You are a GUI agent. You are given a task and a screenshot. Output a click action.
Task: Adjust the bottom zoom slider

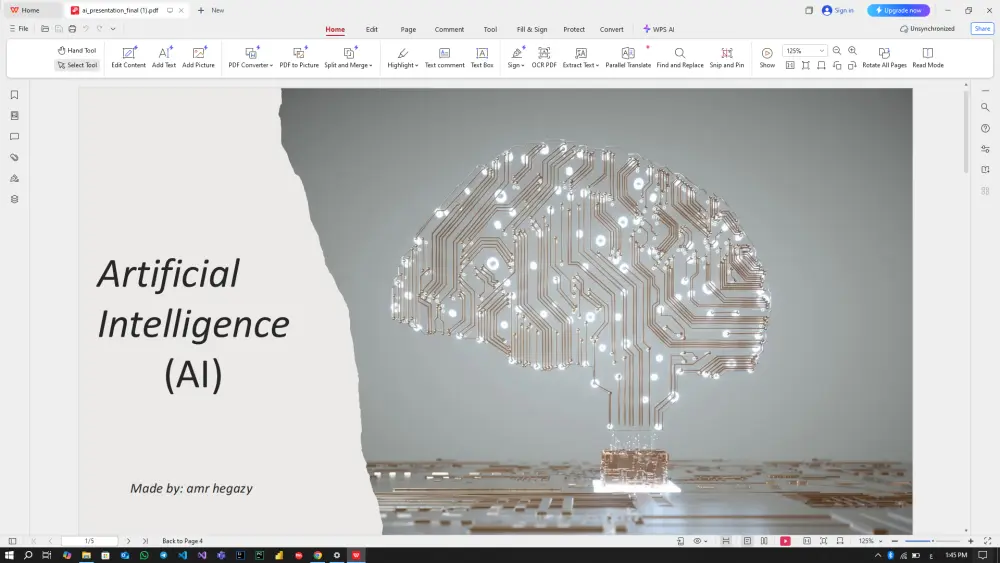click(x=932, y=541)
